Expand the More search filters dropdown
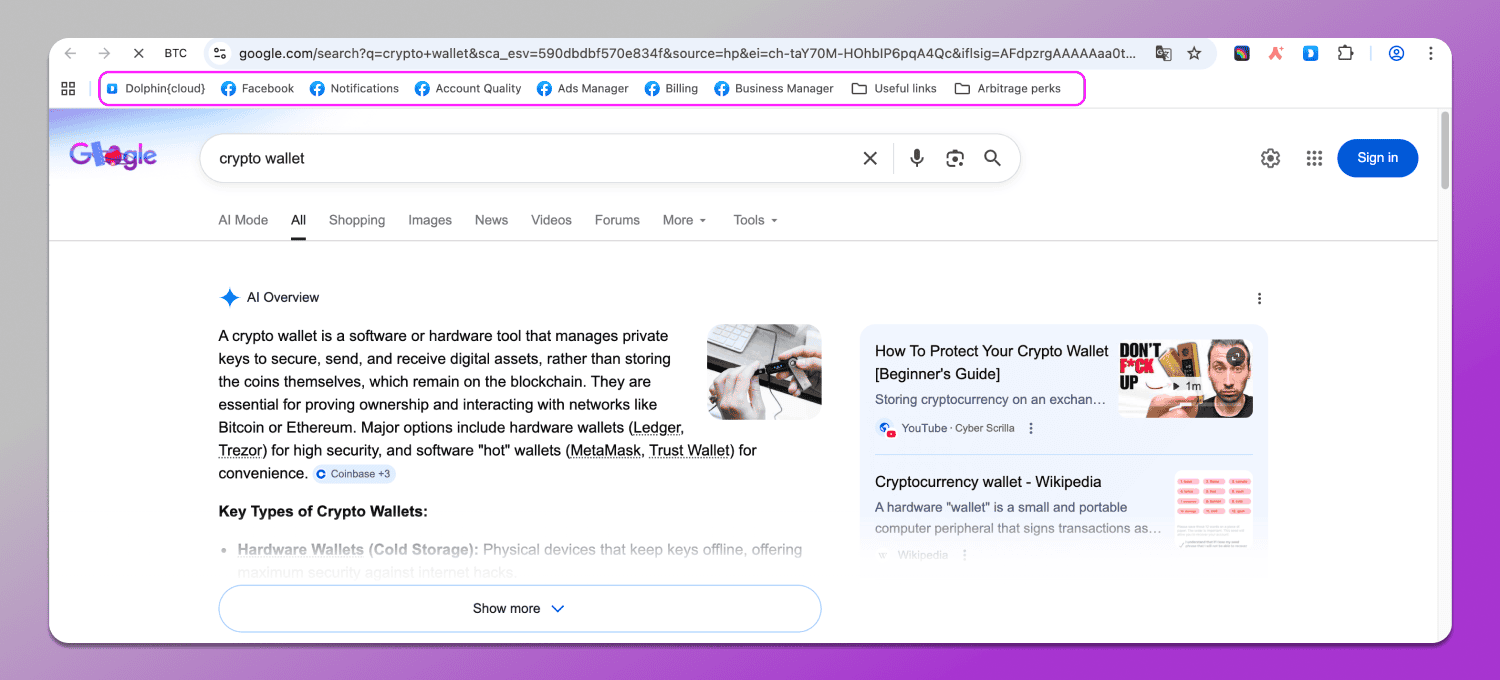Screen dimensions: 1500x680 click(684, 220)
